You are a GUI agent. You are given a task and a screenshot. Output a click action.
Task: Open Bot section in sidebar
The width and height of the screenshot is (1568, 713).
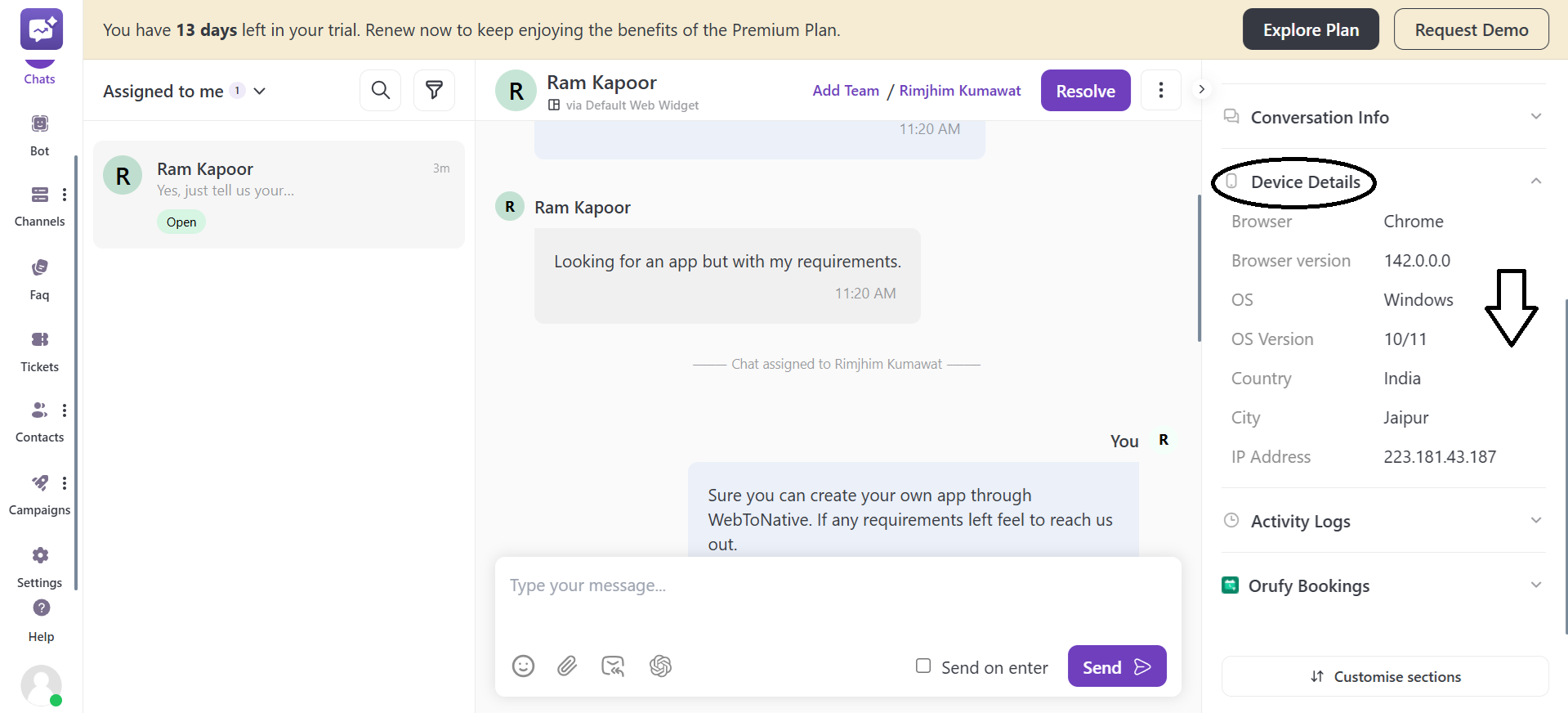click(39, 134)
